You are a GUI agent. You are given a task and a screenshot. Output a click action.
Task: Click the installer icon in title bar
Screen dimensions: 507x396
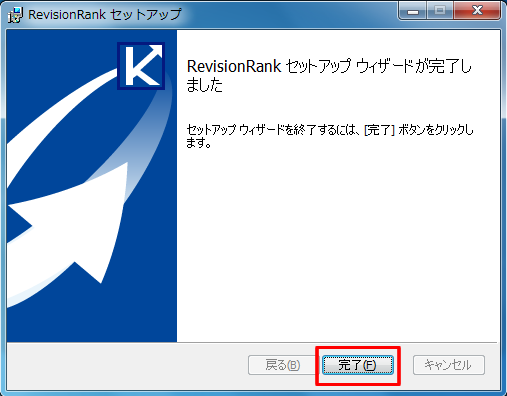click(15, 15)
